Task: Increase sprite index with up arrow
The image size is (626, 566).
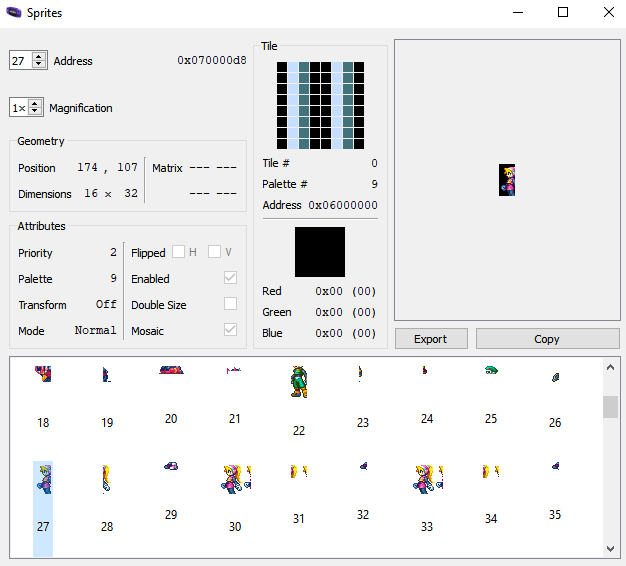Action: pos(39,56)
